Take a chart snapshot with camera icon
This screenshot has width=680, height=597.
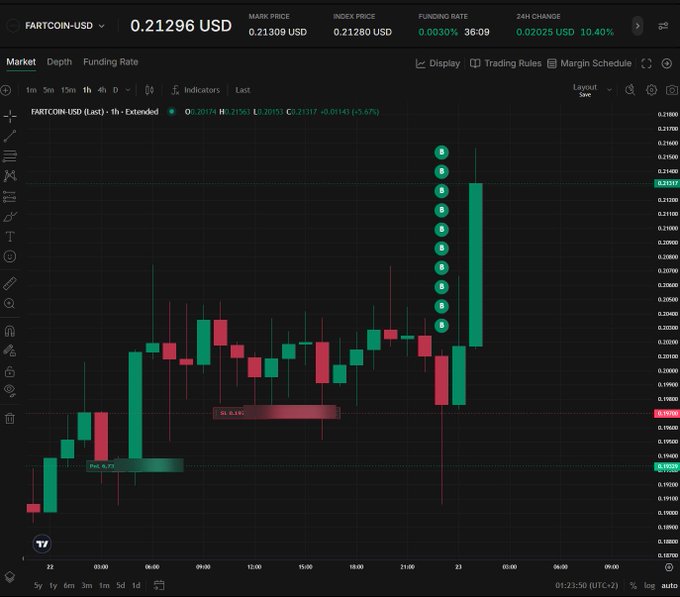(672, 90)
